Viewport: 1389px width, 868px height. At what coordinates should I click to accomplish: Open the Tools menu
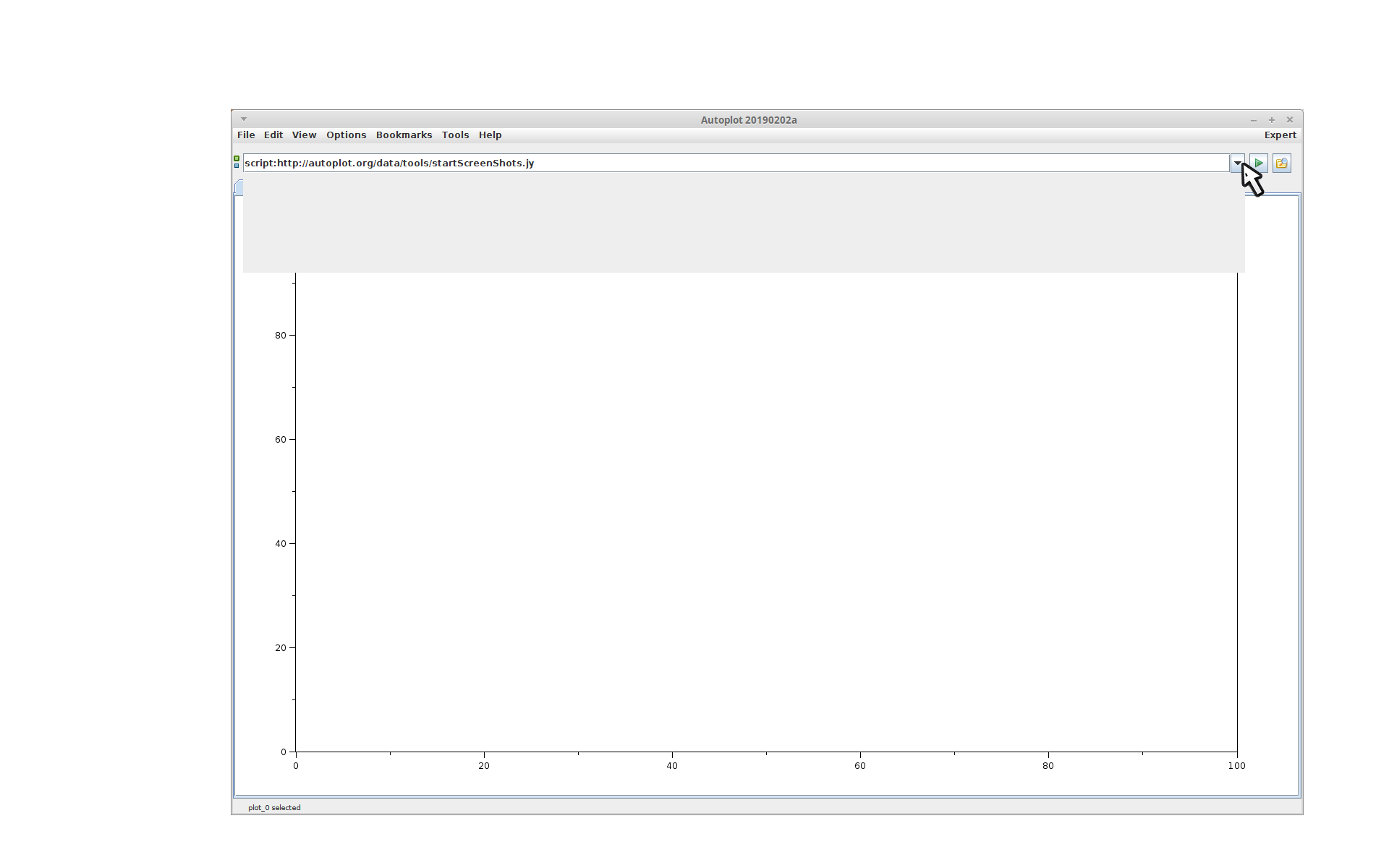click(x=455, y=135)
